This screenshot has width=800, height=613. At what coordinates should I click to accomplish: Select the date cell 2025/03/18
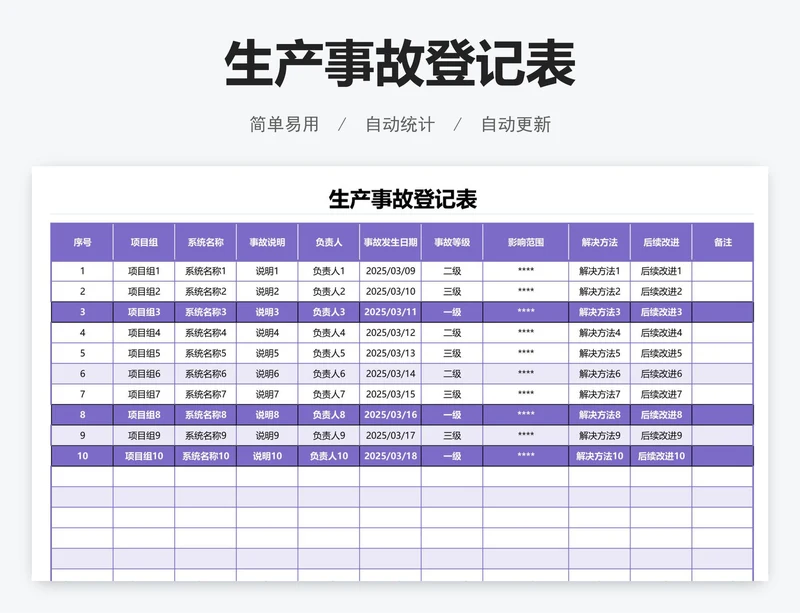point(390,456)
